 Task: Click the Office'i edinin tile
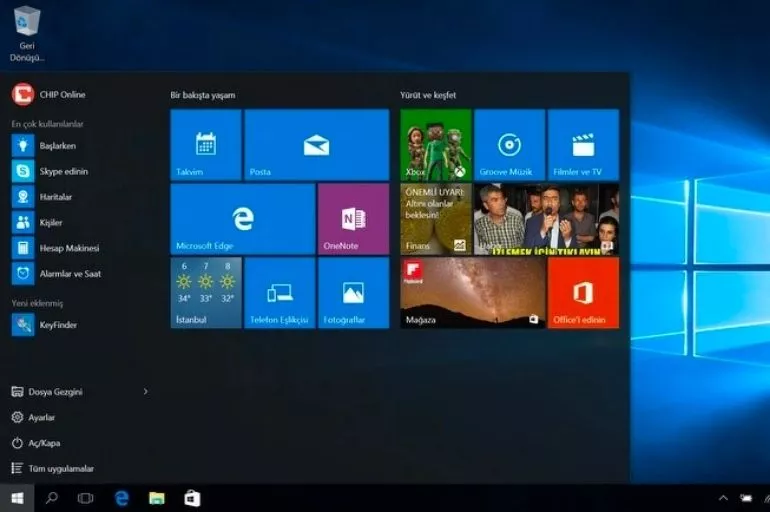point(583,293)
